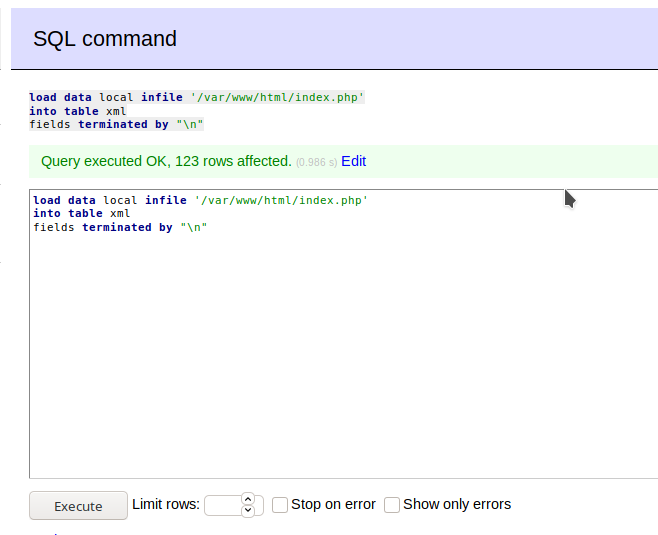Place cursor on 'into table xml' editor line
Image resolution: width=658 pixels, height=535 pixels.
click(82, 214)
